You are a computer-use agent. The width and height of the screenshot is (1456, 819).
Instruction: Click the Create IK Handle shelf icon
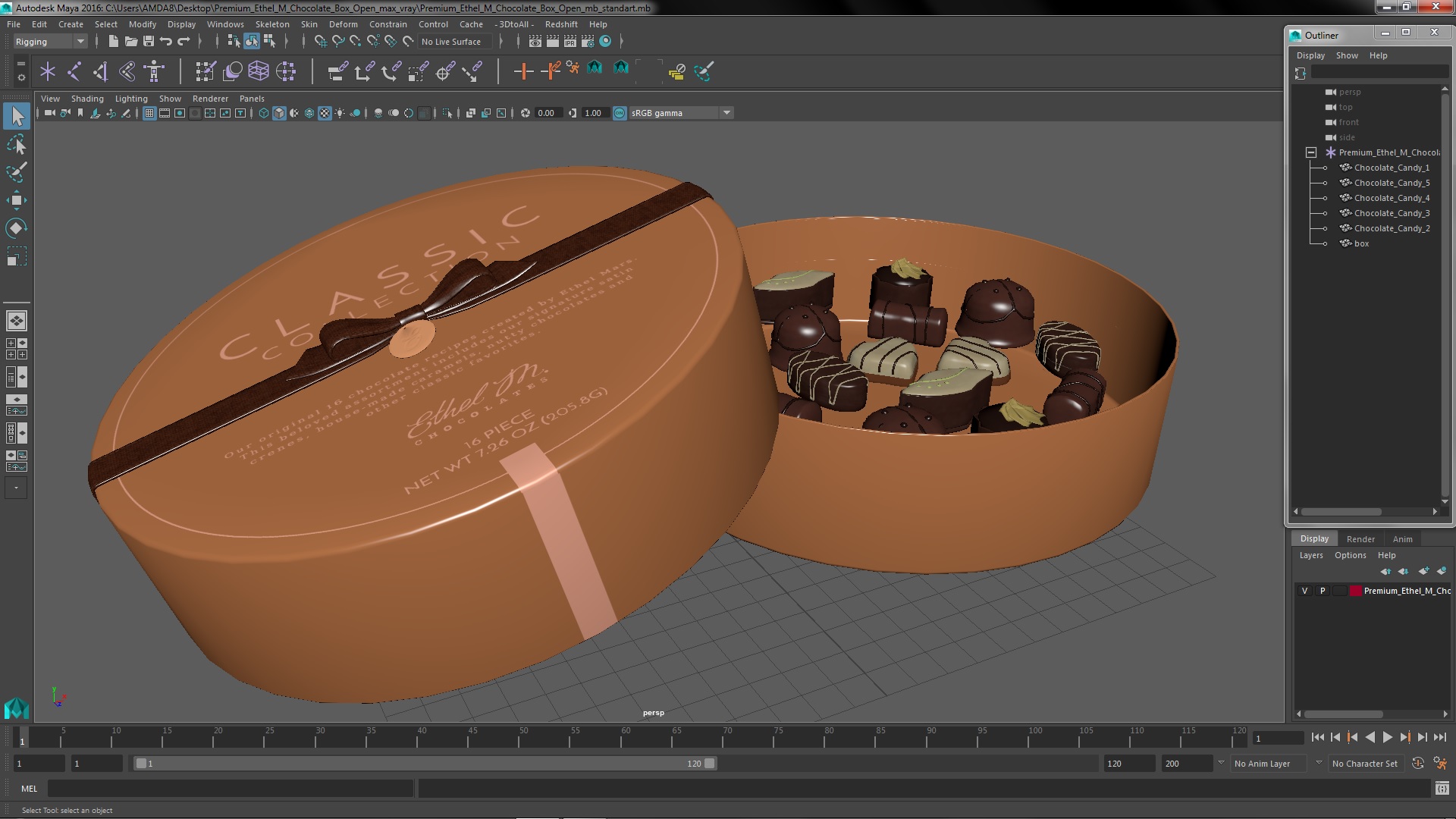coord(100,71)
